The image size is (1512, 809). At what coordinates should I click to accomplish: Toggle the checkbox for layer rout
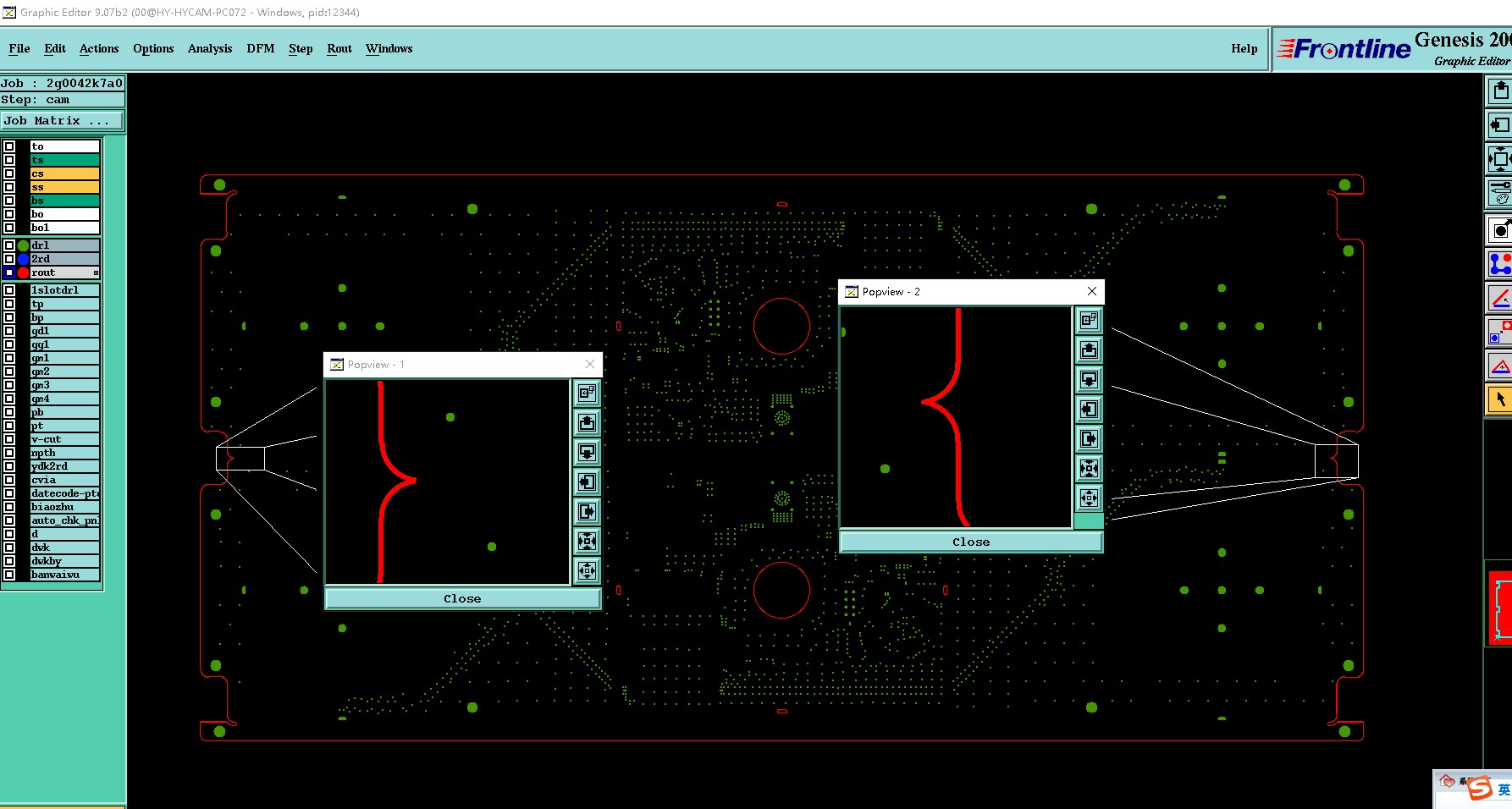[x=9, y=272]
